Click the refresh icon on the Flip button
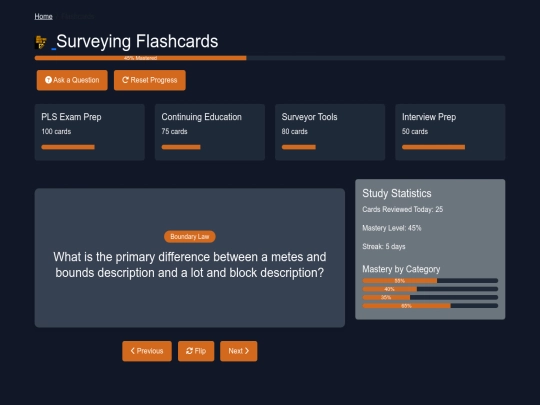540x405 pixels. point(189,351)
